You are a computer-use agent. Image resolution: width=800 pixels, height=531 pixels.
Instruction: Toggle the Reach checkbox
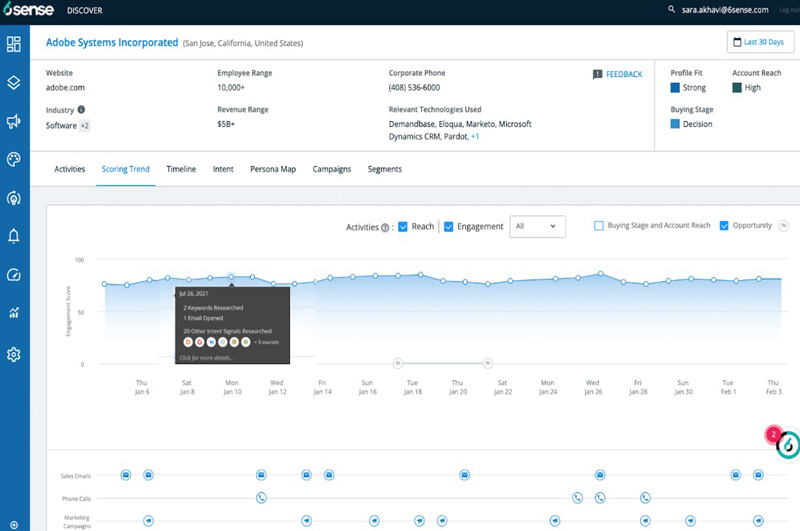[403, 226]
